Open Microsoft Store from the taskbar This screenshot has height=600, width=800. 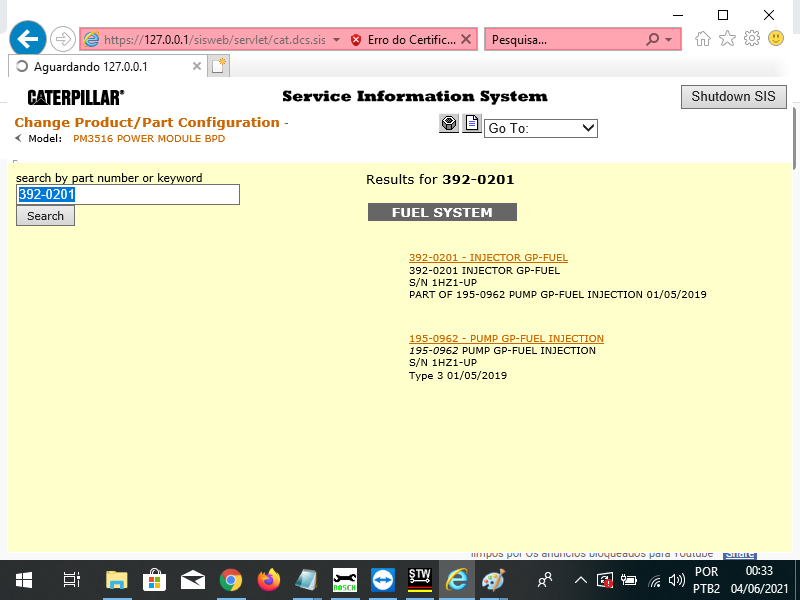click(x=155, y=580)
